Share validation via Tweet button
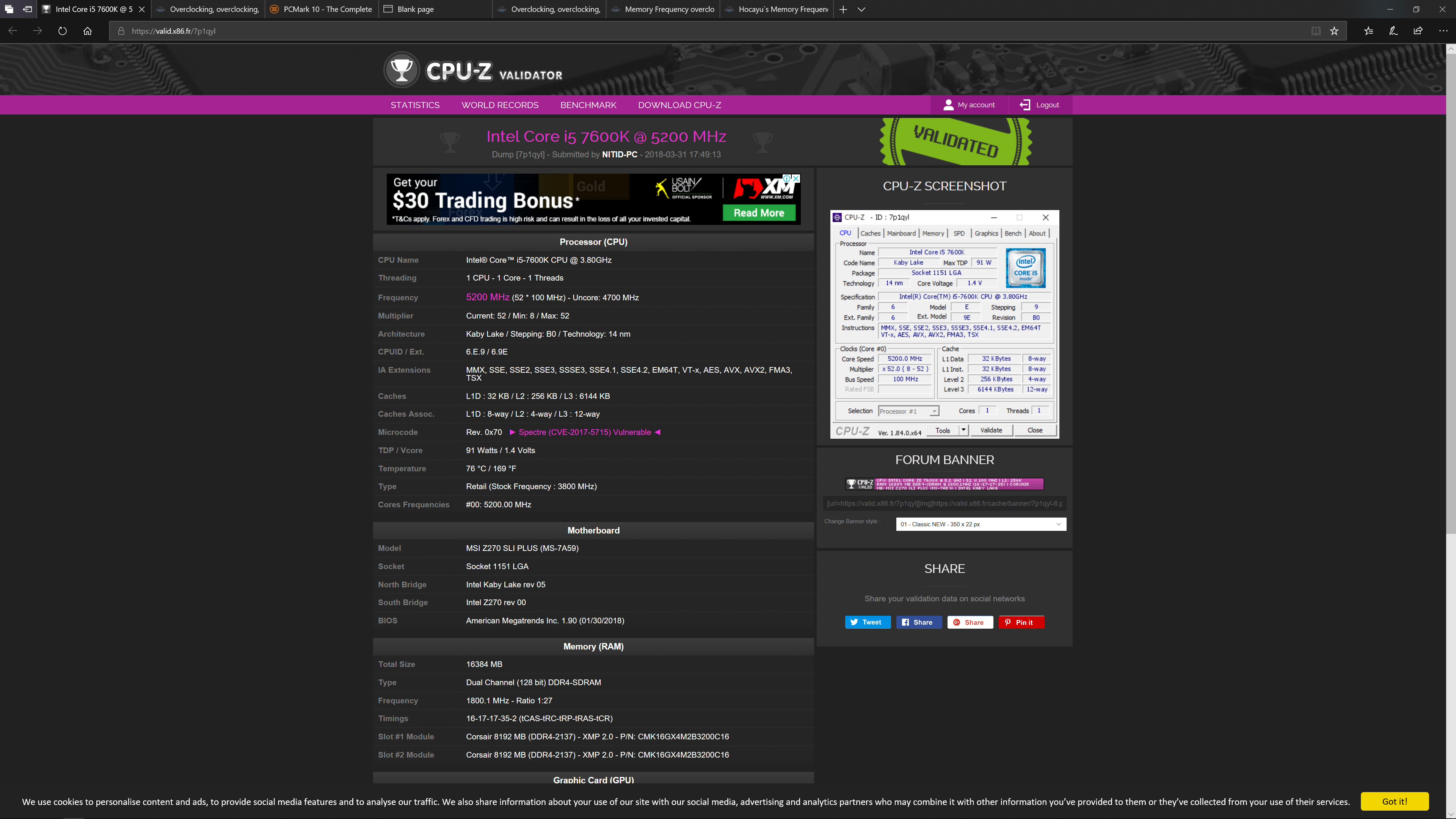Viewport: 1456px width, 819px height. [867, 622]
